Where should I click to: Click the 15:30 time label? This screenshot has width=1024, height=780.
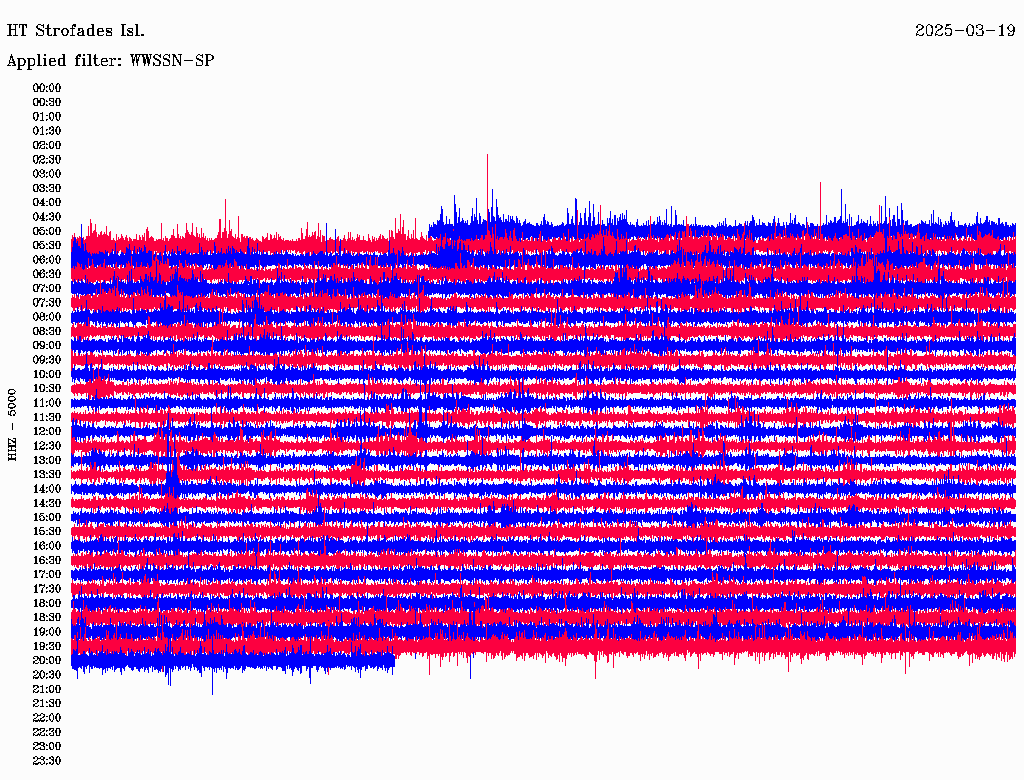(x=47, y=532)
